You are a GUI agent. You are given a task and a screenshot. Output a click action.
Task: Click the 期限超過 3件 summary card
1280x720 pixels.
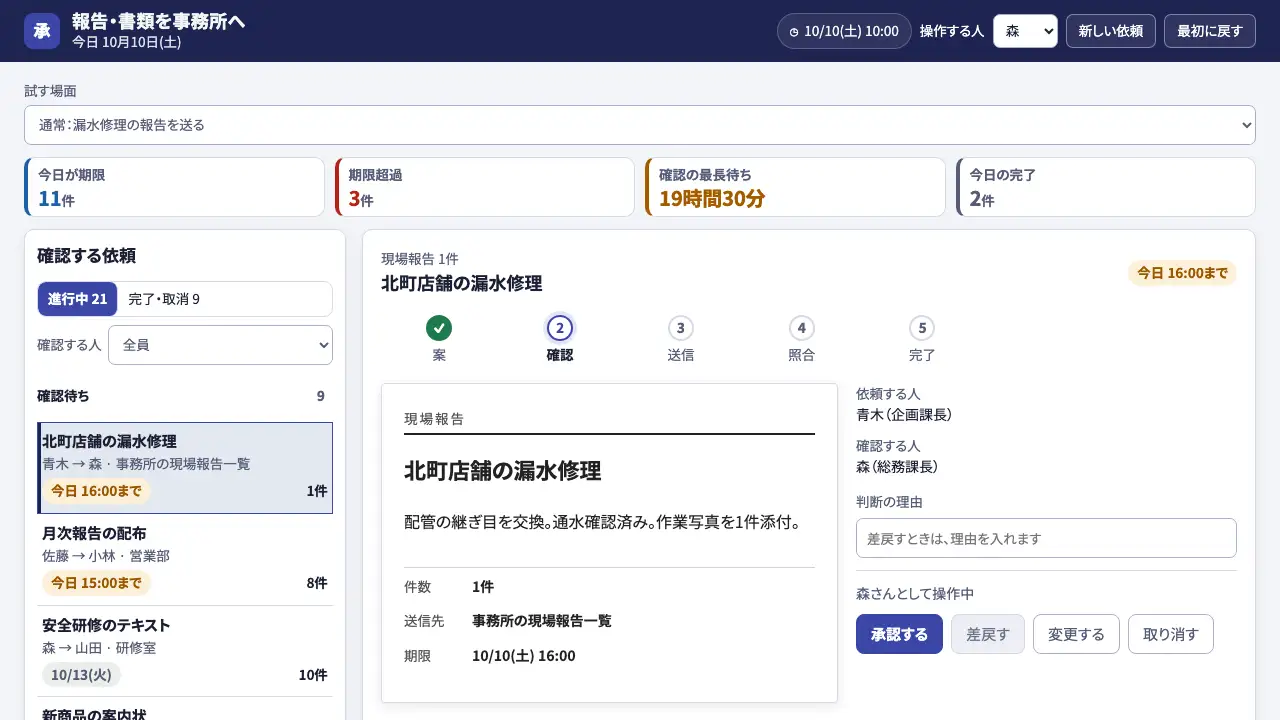(x=484, y=187)
